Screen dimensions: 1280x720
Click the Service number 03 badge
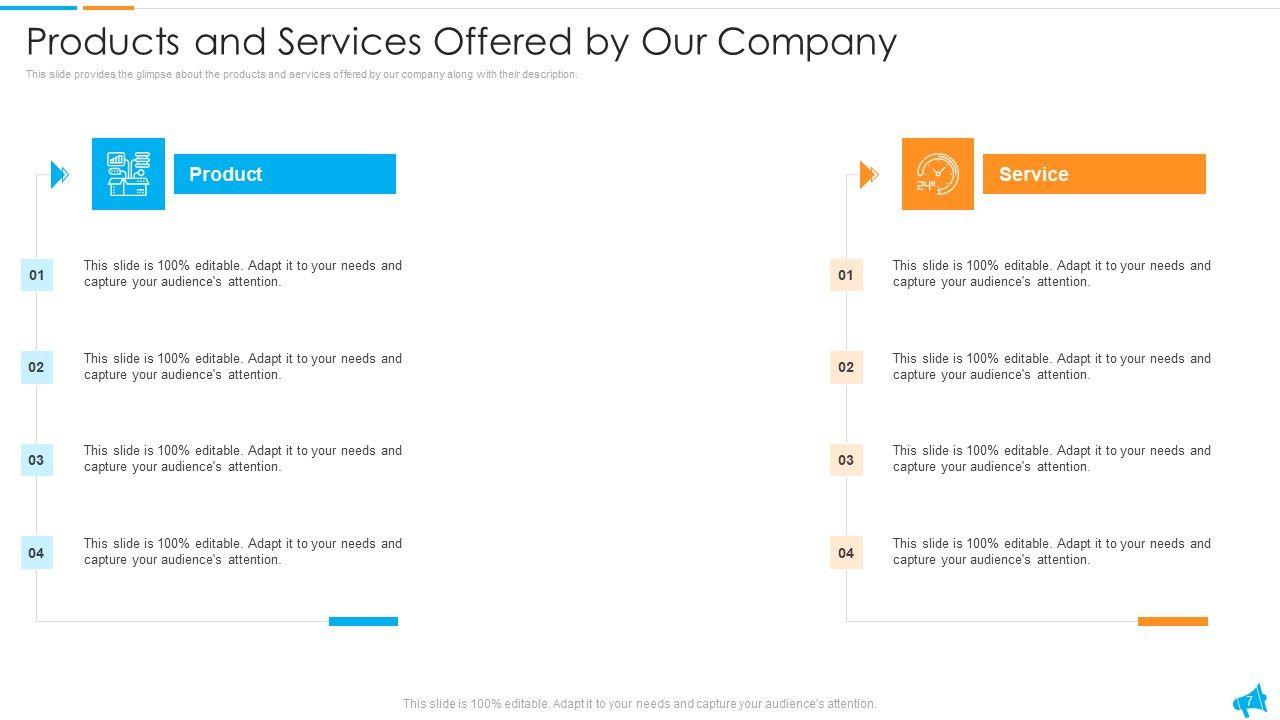(846, 460)
